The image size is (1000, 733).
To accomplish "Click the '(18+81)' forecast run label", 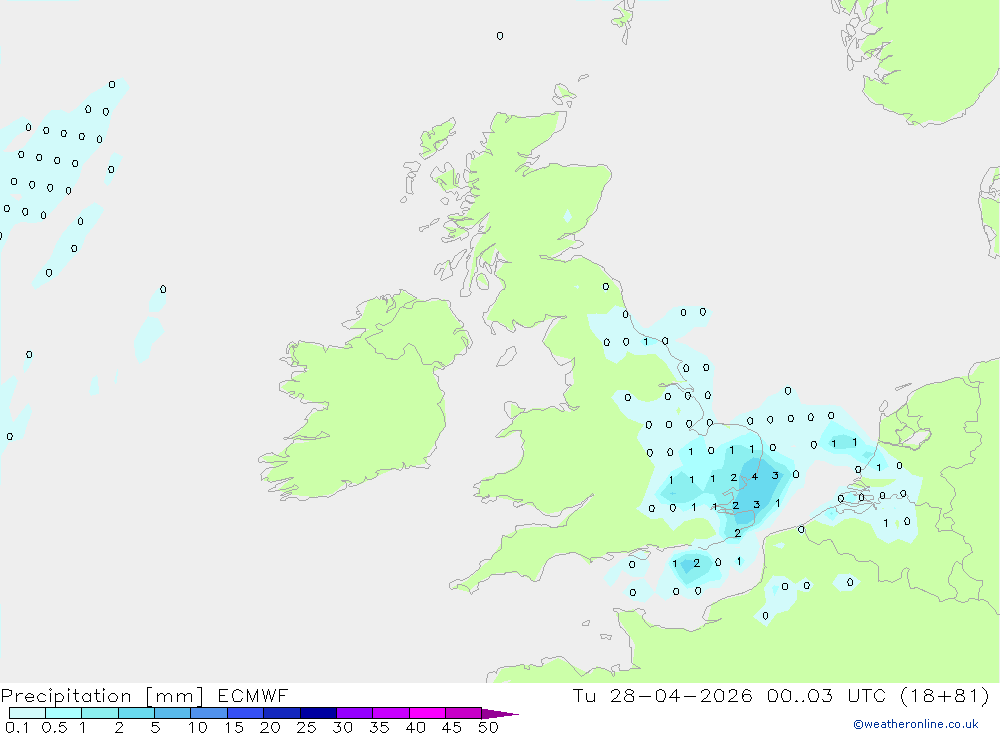I will coord(944,695).
